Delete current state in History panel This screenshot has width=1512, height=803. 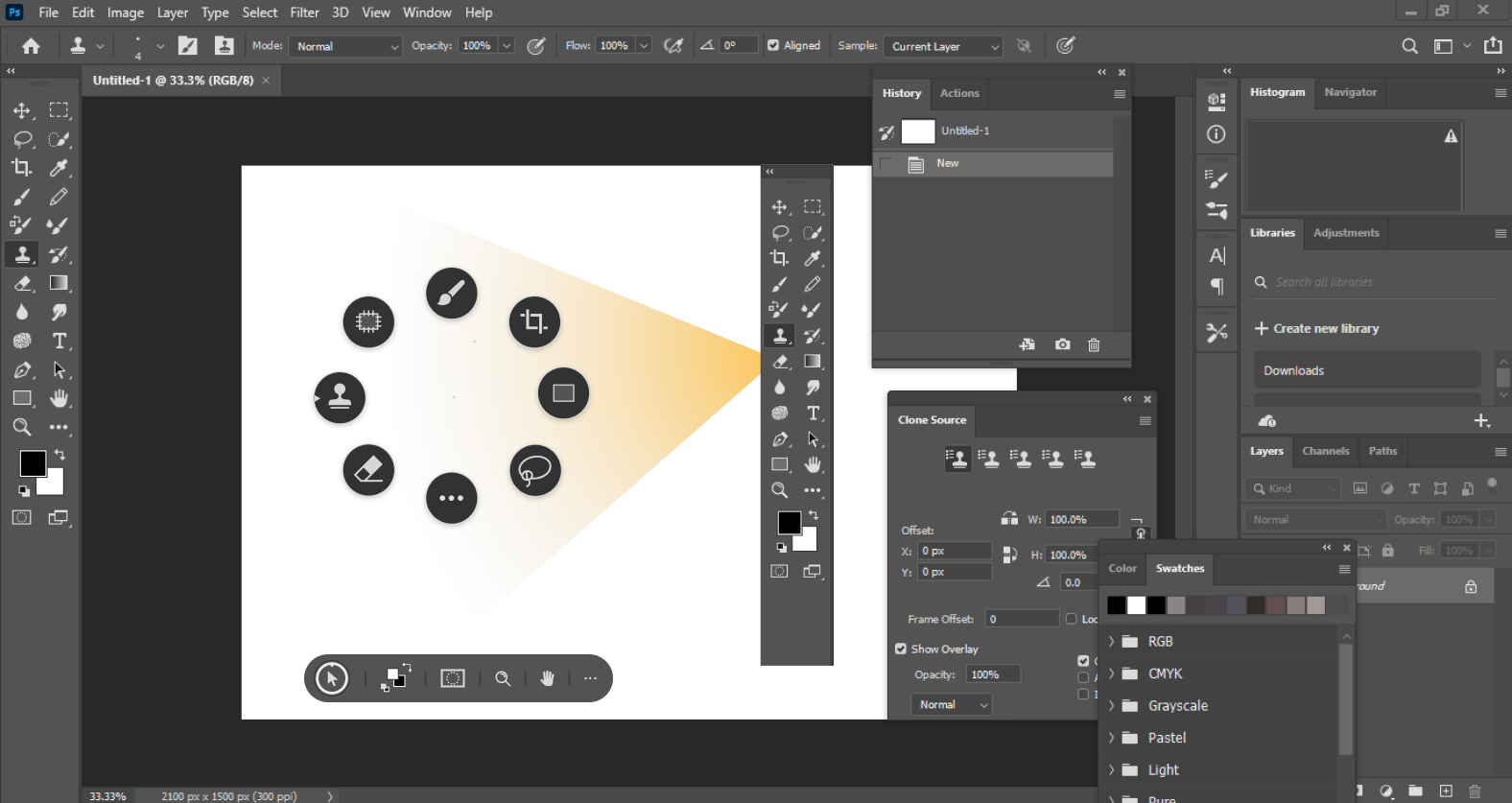1094,344
